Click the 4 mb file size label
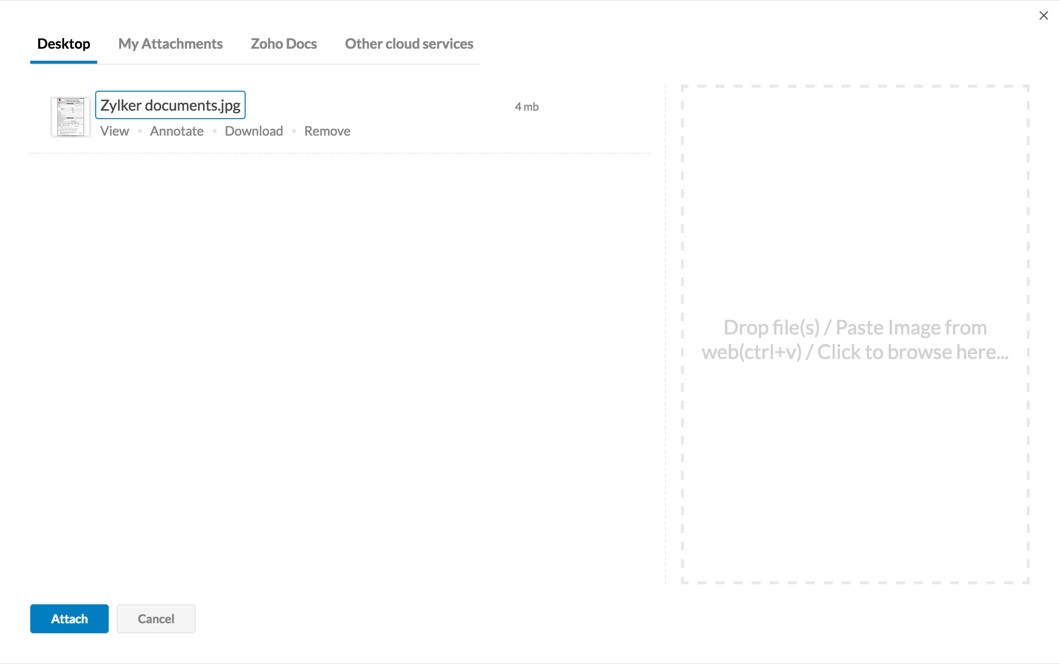This screenshot has width=1060, height=664. [526, 107]
